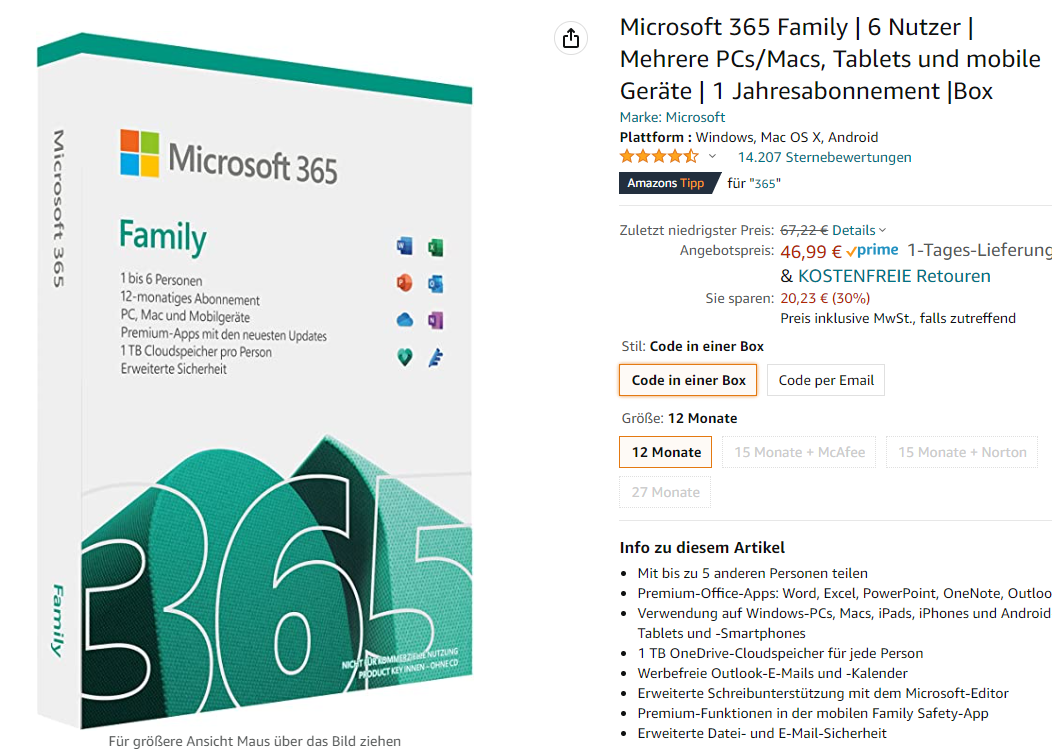
Task: Click the Excel app icon on box
Action: pyautogui.click(x=435, y=247)
